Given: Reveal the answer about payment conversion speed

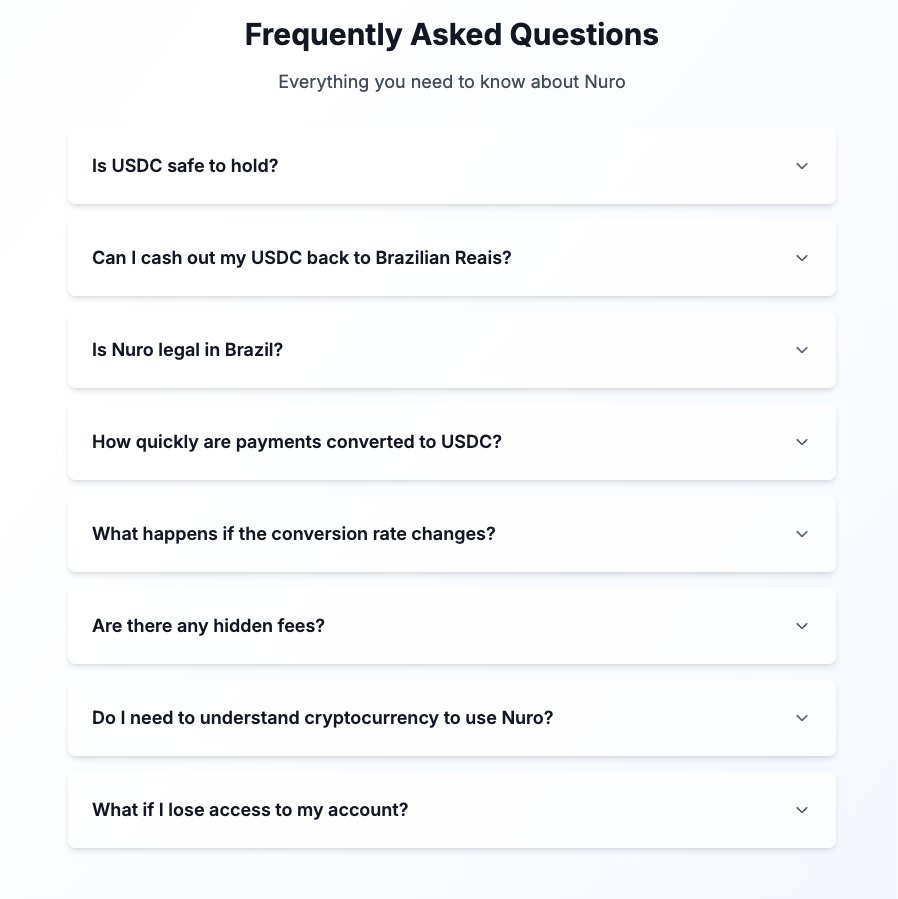Looking at the screenshot, I should point(450,442).
